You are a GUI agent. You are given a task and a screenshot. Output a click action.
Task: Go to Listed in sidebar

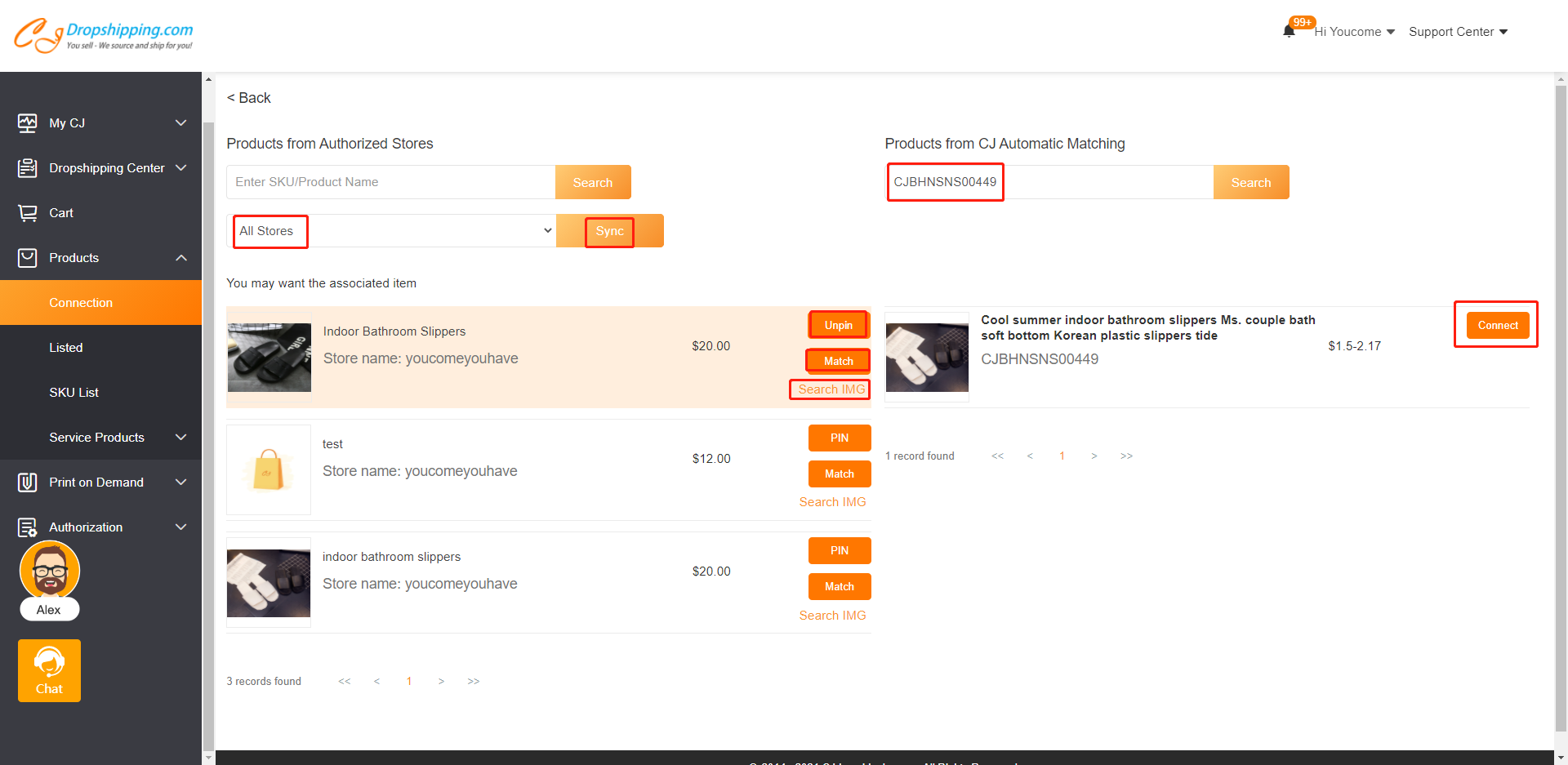click(x=66, y=348)
